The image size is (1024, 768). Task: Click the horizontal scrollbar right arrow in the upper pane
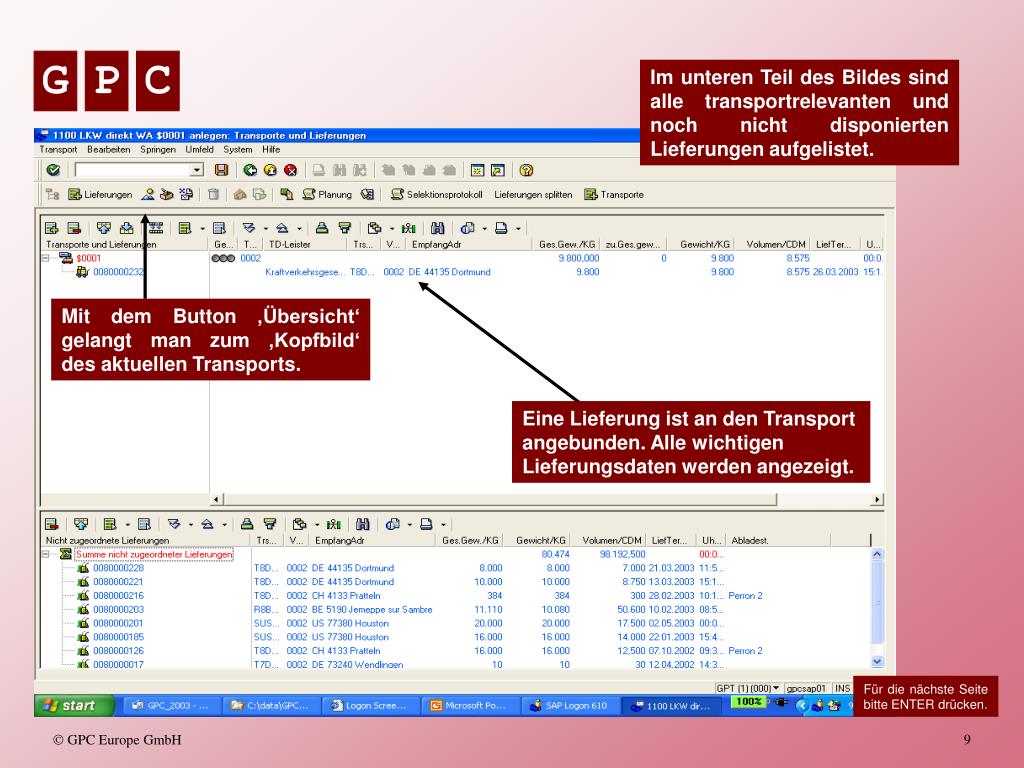pos(877,500)
